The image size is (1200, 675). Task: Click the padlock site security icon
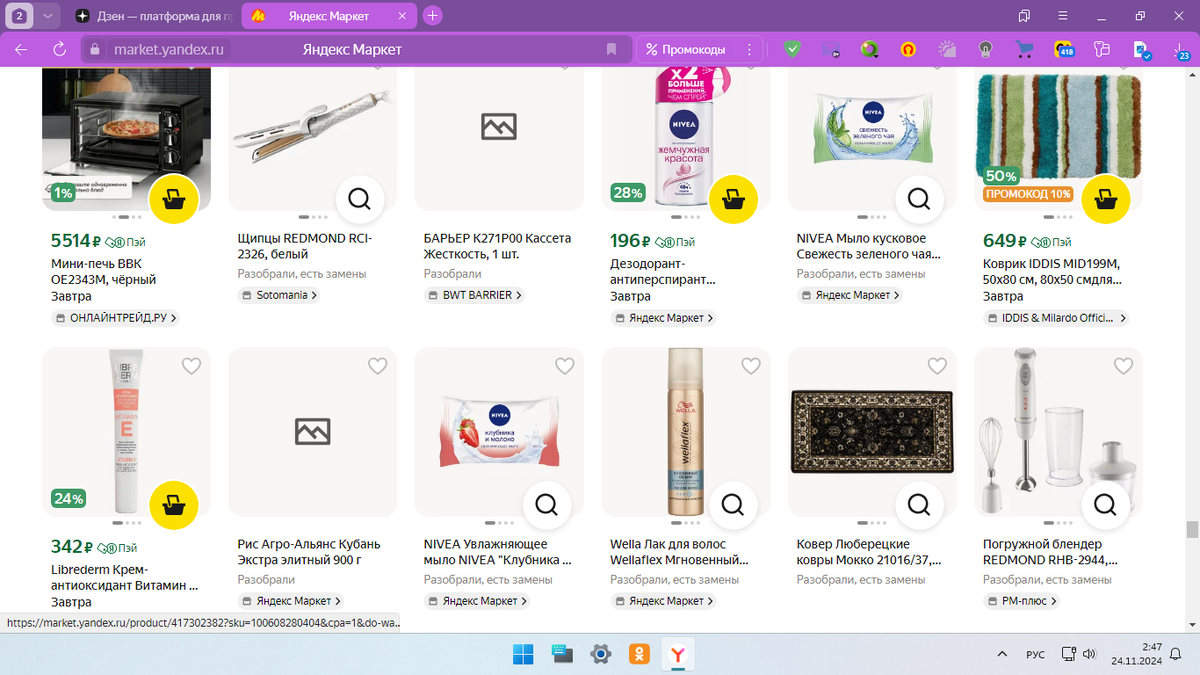click(94, 49)
